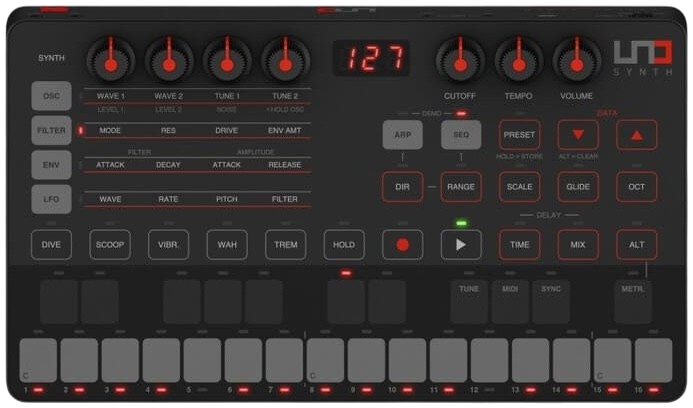Click the ENV AMT parameter label
693x408 pixels.
[x=285, y=130]
